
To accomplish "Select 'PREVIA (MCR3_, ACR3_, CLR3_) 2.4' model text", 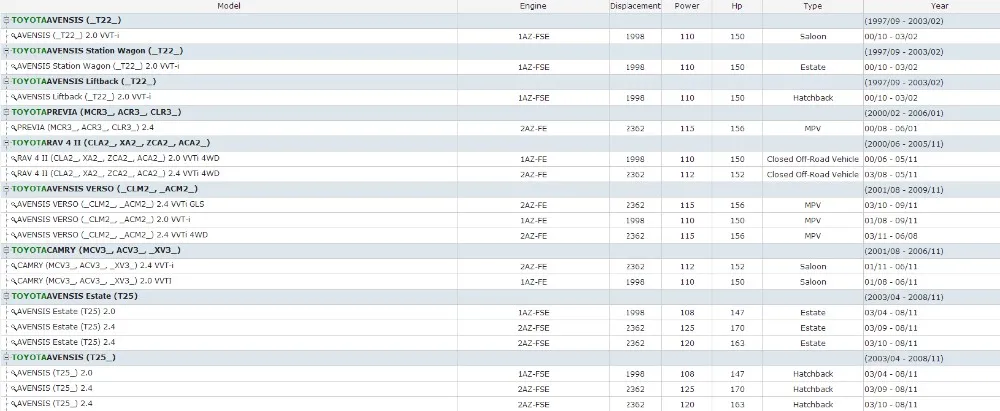I will coord(85,128).
